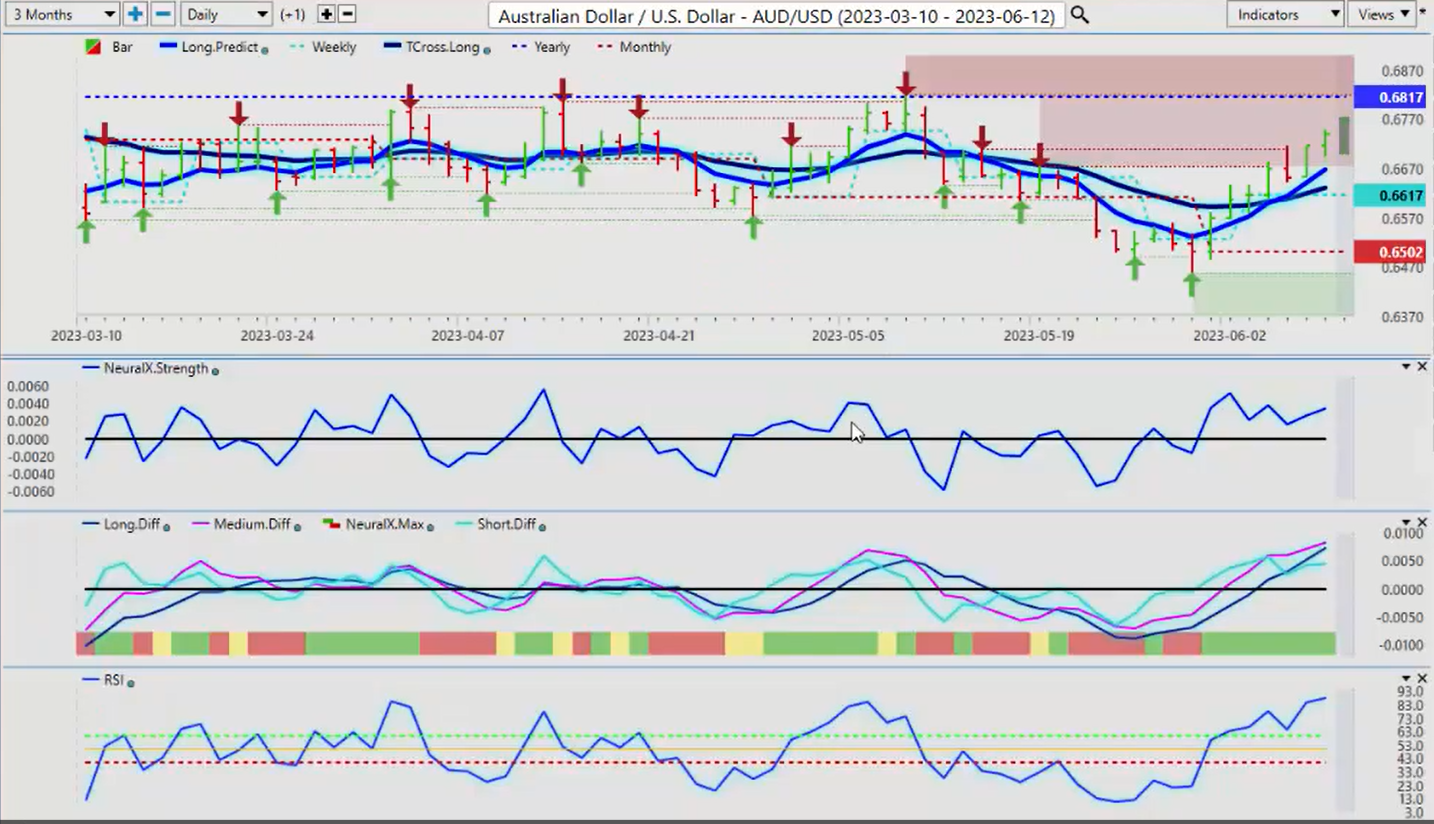Viewport: 1434px width, 824px height.
Task: Open the Indicators dropdown
Action: [1284, 14]
